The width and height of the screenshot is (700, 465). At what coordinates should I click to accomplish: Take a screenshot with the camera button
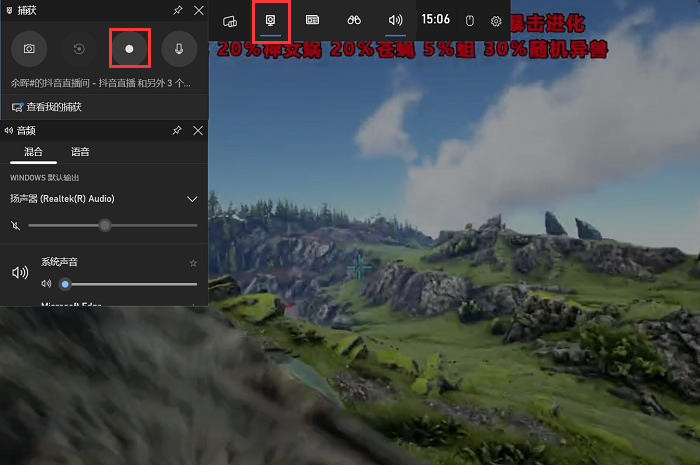pos(29,49)
